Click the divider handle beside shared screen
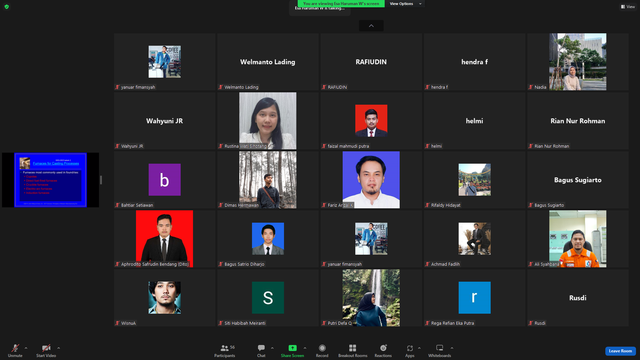 coord(101,180)
